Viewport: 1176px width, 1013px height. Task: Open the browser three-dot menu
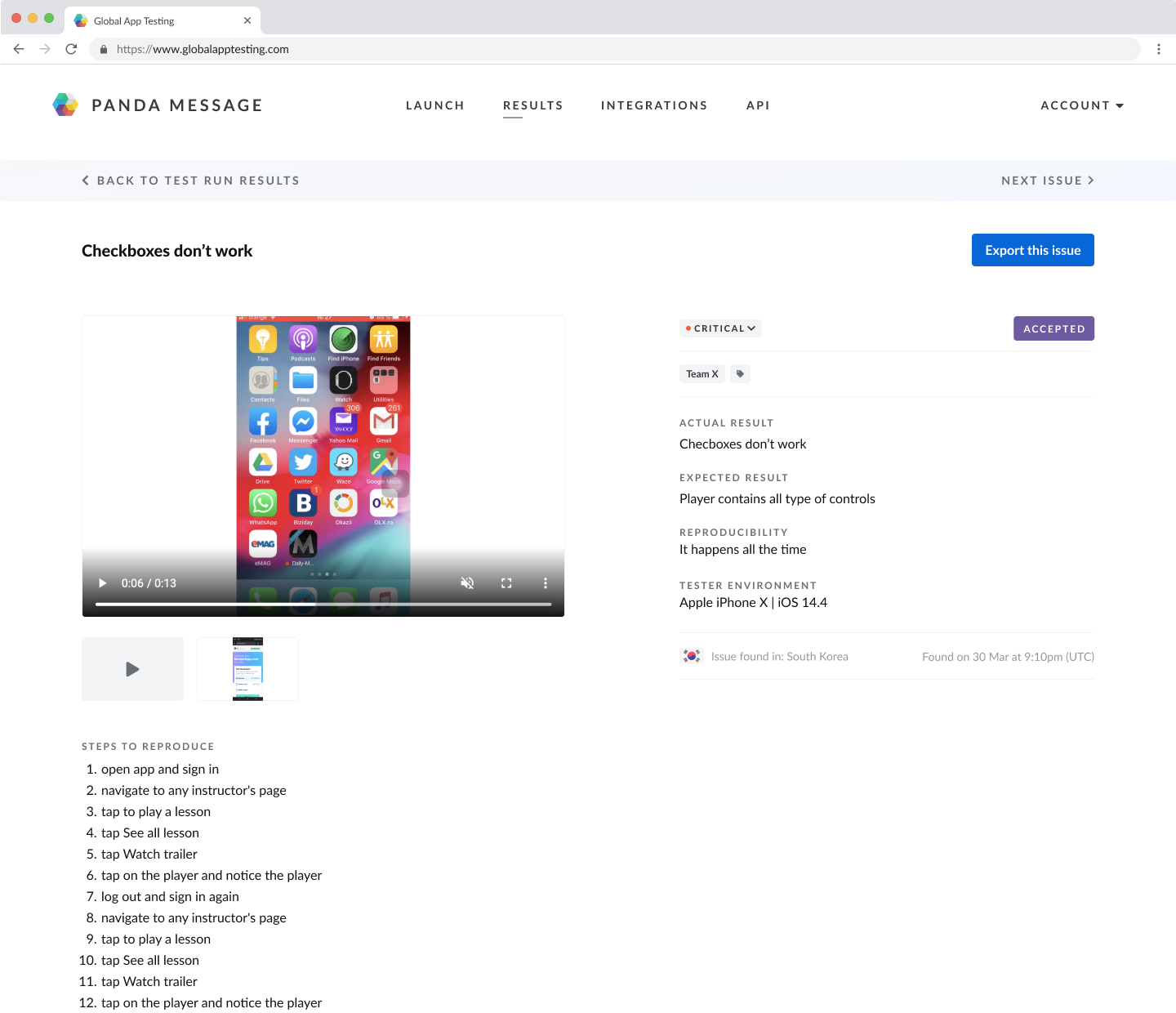coord(1158,49)
